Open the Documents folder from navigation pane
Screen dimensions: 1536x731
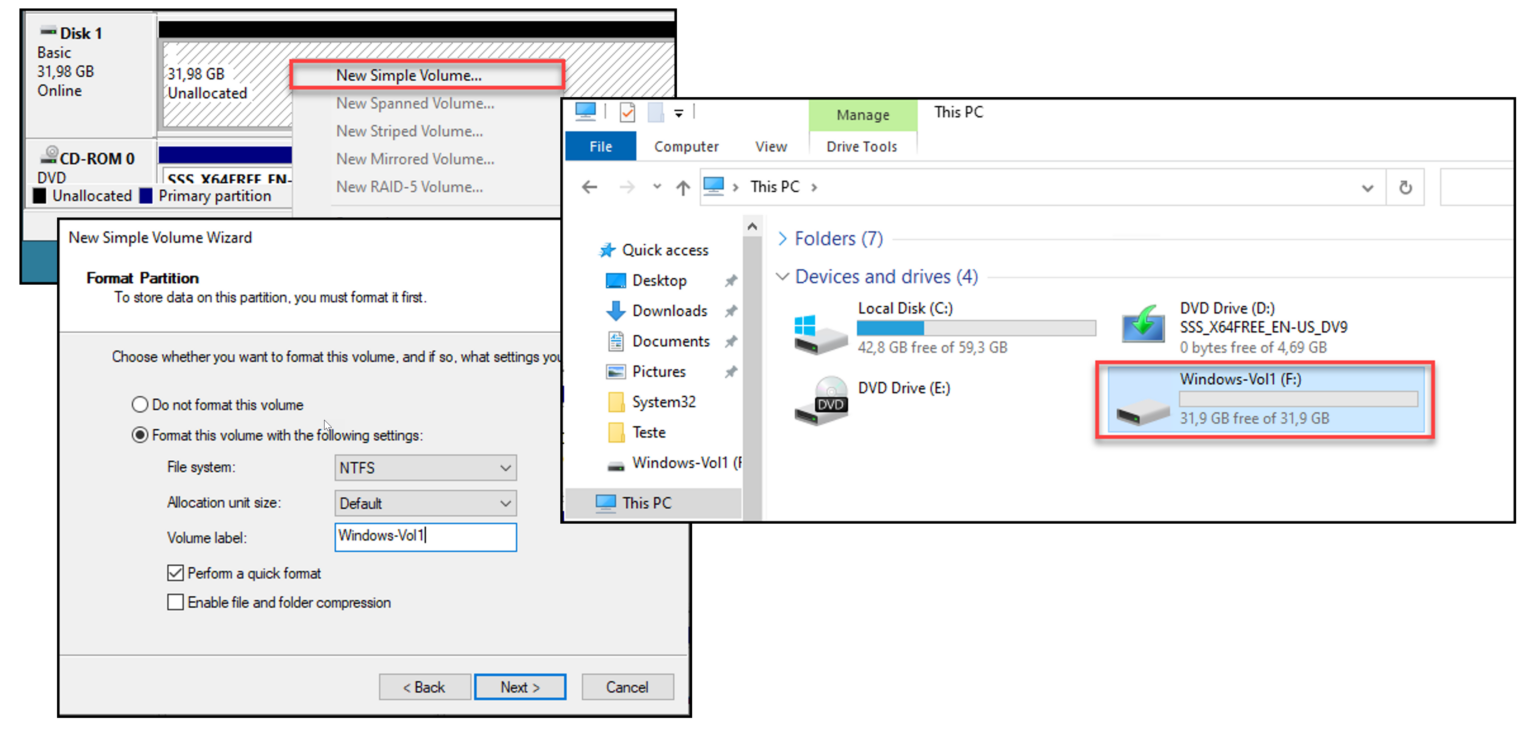(671, 341)
